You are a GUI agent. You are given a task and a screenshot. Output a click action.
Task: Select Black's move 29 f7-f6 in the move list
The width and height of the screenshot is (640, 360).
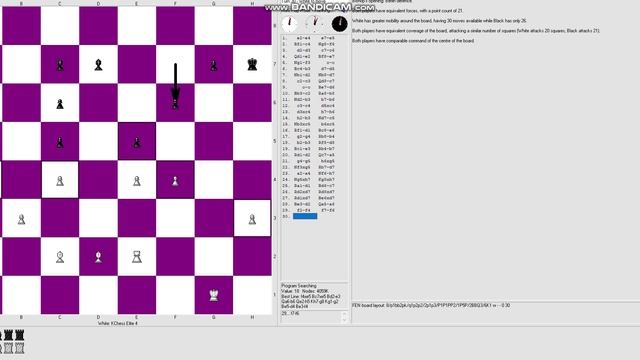327,210
